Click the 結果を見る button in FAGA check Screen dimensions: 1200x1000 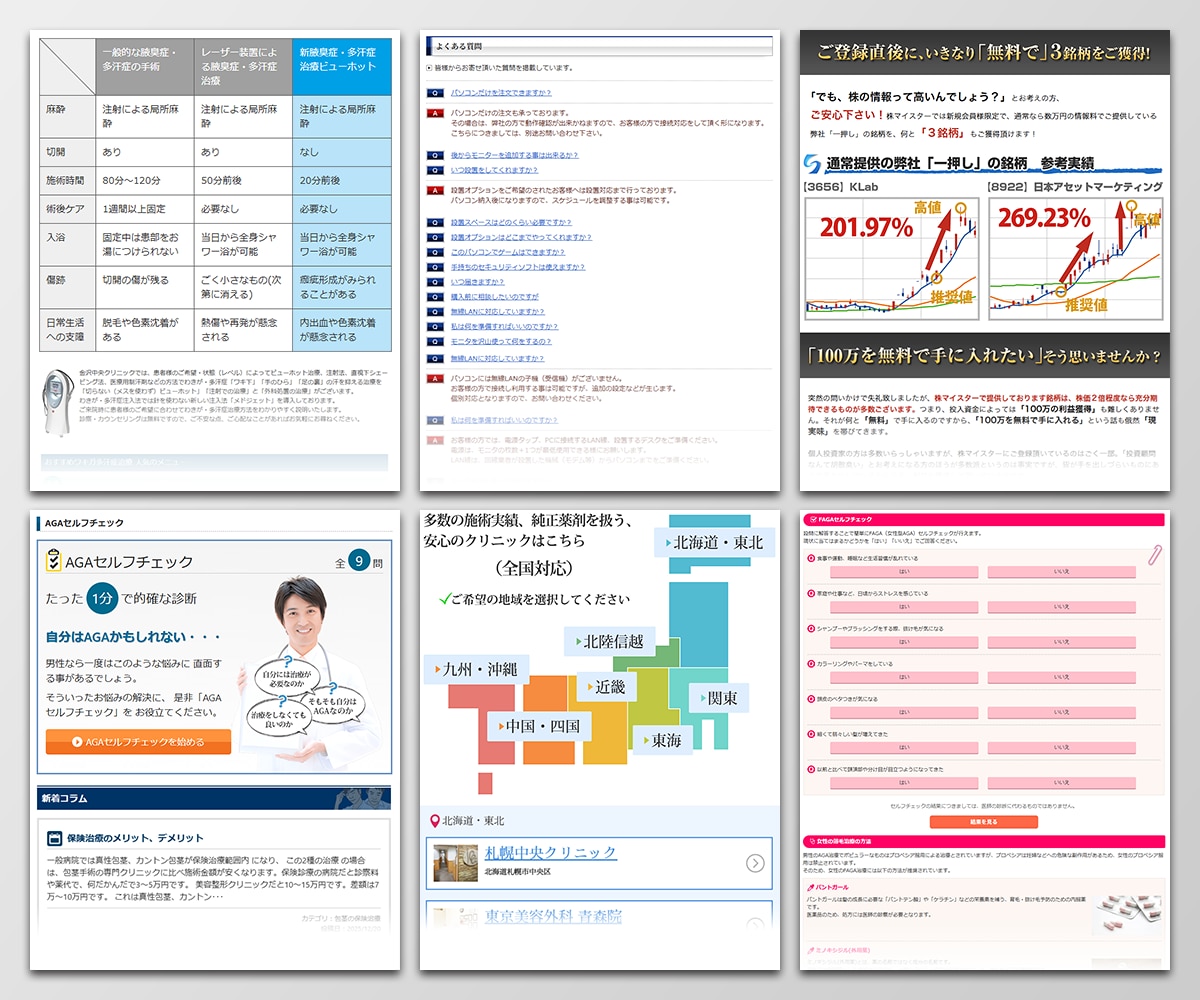coord(983,822)
